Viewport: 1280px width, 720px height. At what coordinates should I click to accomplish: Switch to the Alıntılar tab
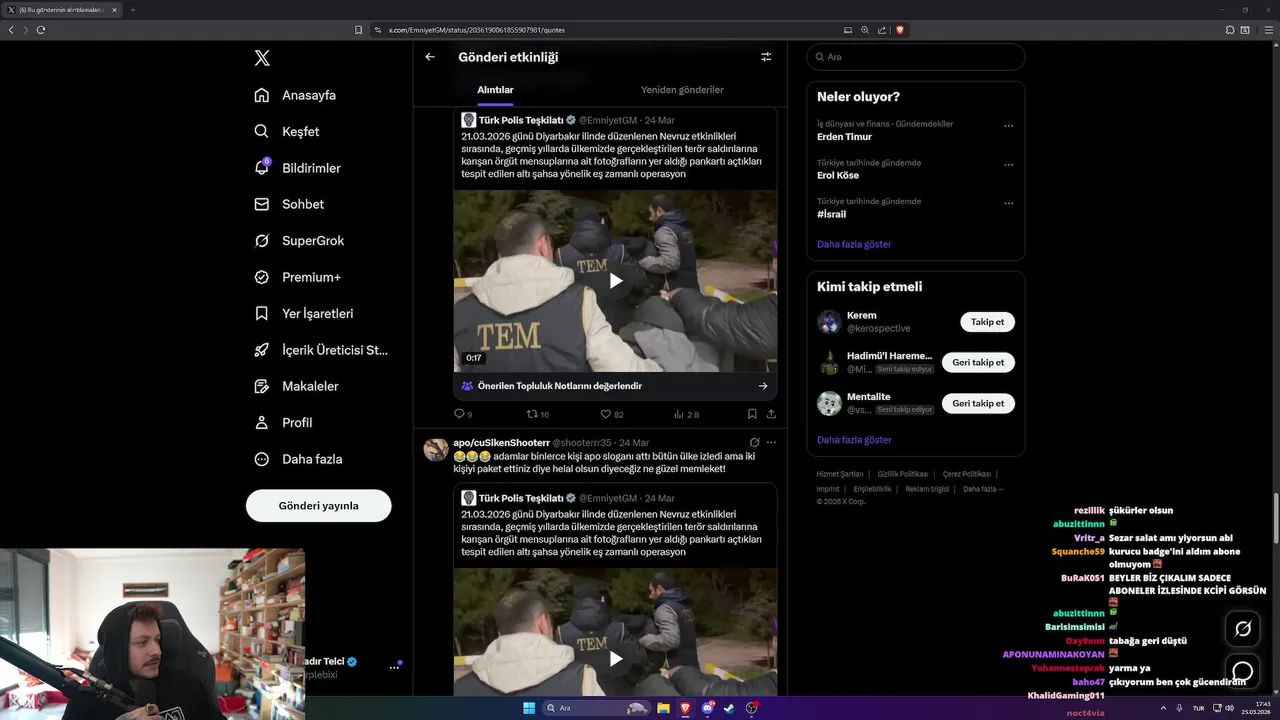[x=495, y=90]
